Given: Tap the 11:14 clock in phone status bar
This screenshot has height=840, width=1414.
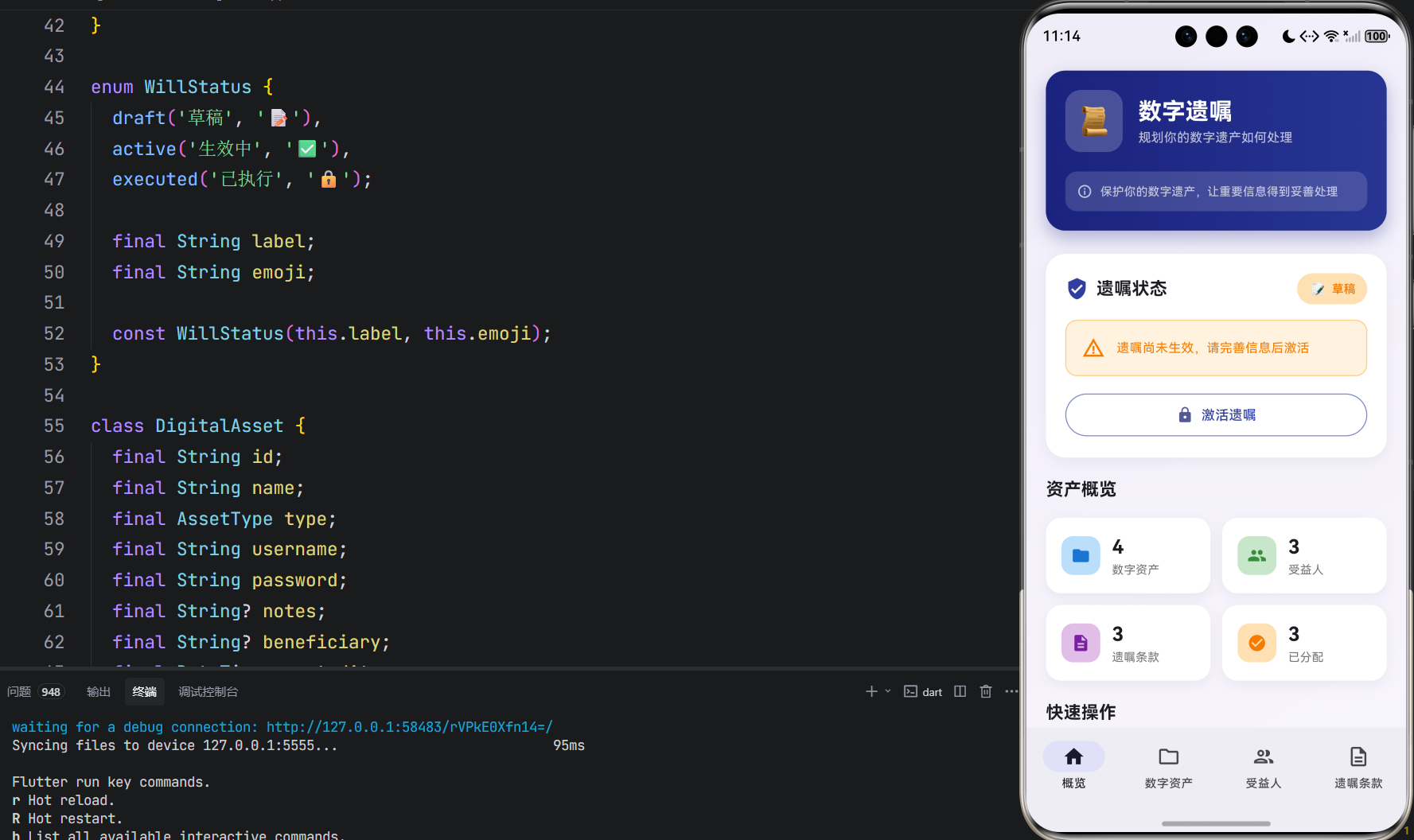Looking at the screenshot, I should pos(1061,37).
